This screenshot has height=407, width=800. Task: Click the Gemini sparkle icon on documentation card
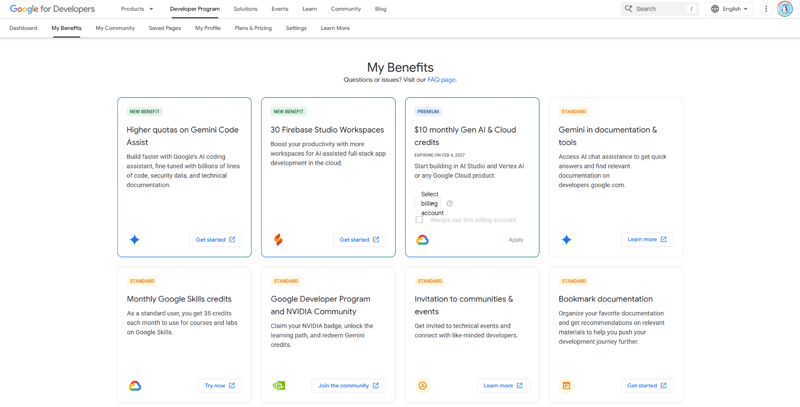(566, 240)
